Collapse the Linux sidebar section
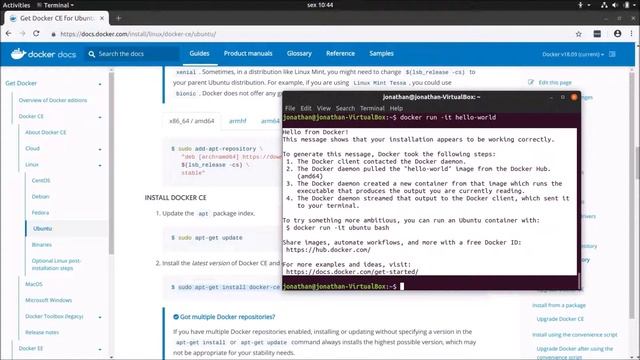 [x=100, y=165]
